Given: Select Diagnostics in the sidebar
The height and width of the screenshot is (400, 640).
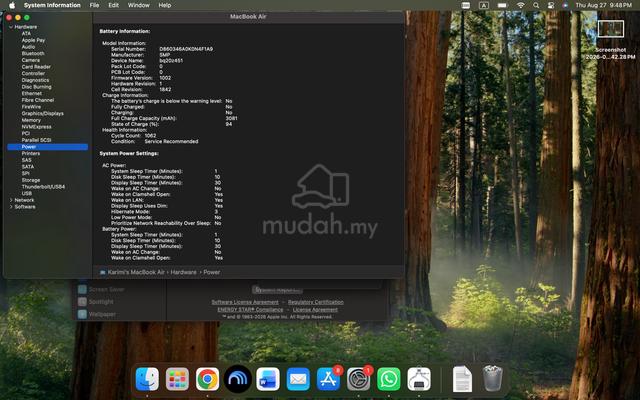Looking at the screenshot, I should click(35, 80).
